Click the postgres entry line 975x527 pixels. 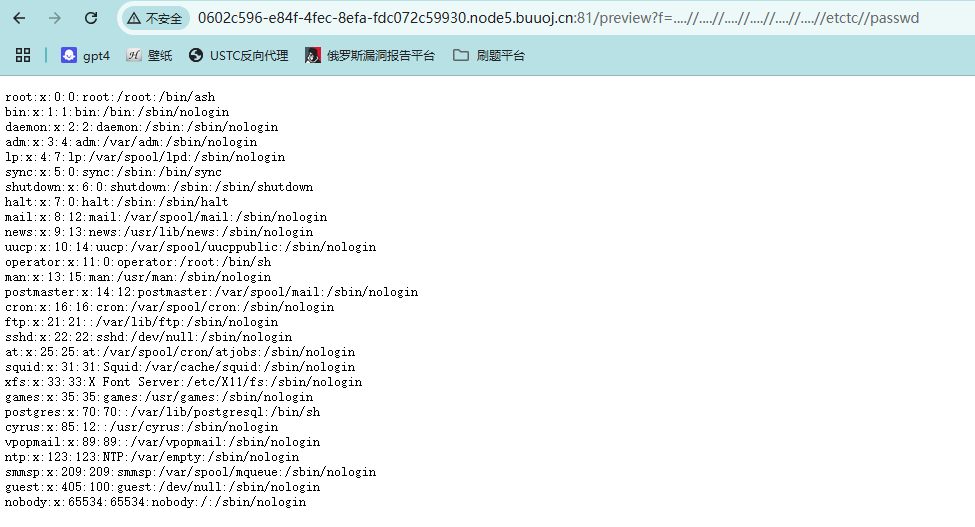point(162,412)
